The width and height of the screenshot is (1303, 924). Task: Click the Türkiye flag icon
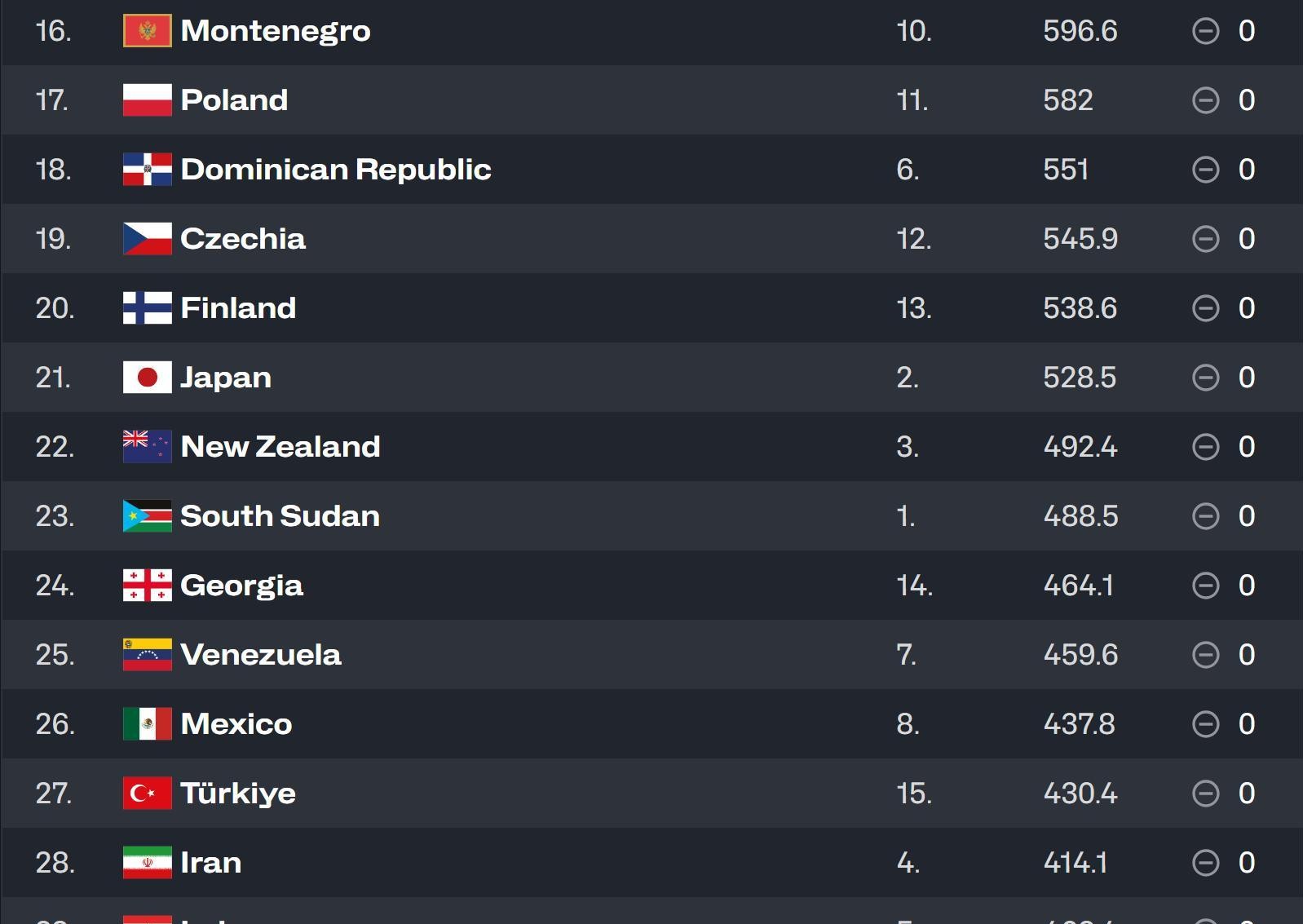point(148,794)
